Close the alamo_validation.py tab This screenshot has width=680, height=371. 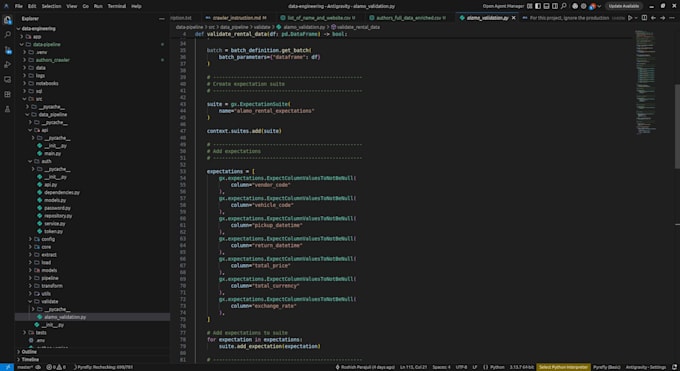(513, 18)
